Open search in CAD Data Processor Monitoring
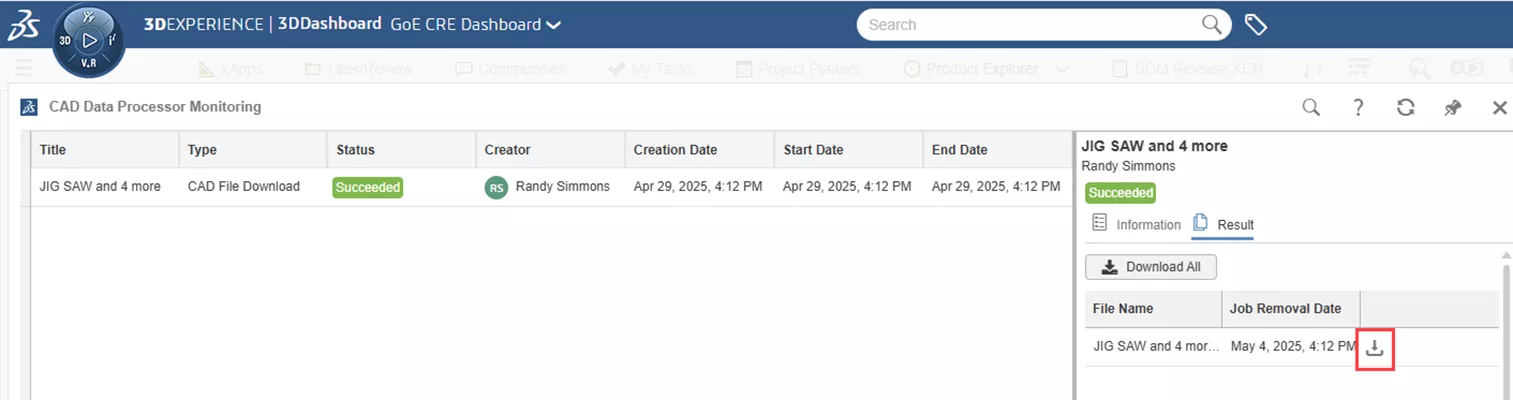Viewport: 1513px width, 400px height. point(1310,108)
